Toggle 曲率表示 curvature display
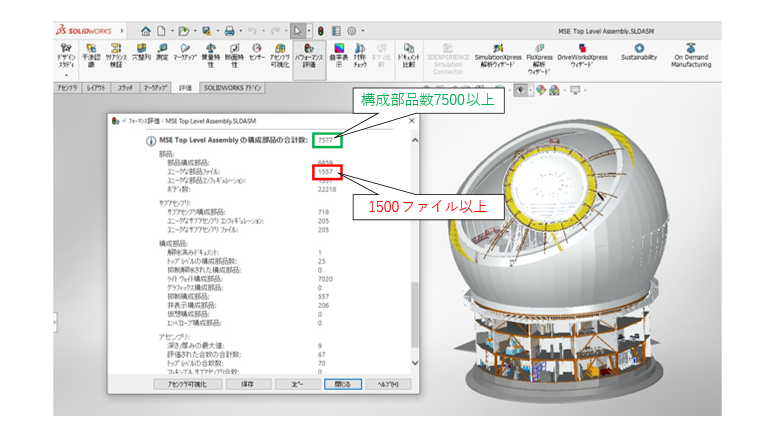 pyautogui.click(x=339, y=56)
